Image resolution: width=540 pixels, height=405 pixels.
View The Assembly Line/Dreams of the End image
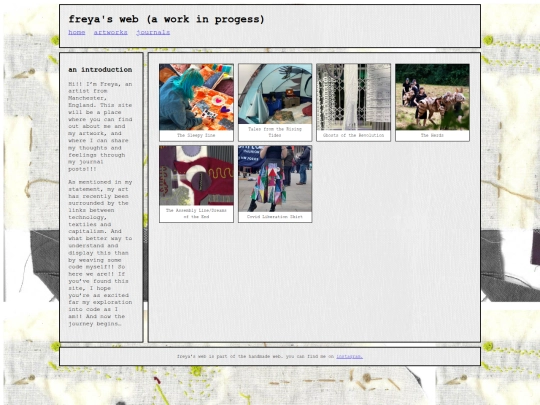(196, 175)
